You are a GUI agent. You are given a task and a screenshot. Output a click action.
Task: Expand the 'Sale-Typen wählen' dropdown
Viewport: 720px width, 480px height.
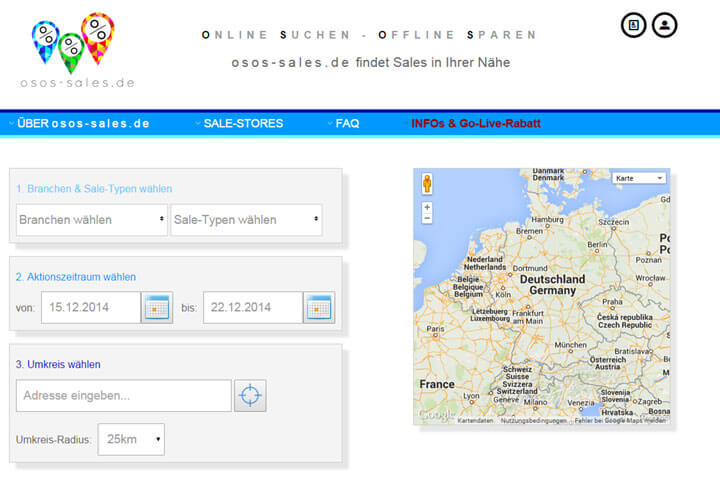pyautogui.click(x=246, y=220)
